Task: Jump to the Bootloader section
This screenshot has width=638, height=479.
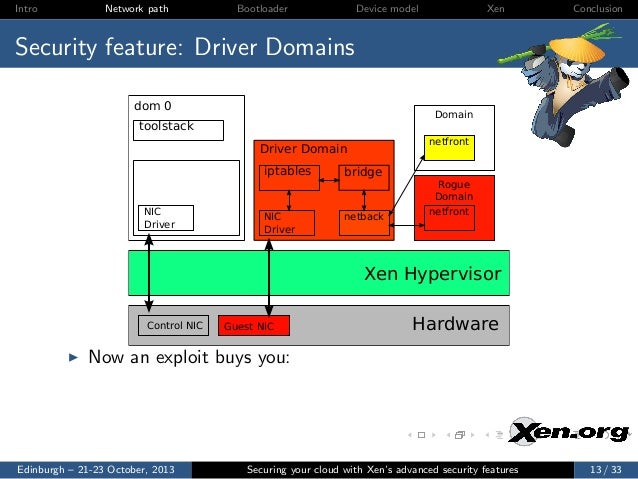Action: (x=262, y=9)
